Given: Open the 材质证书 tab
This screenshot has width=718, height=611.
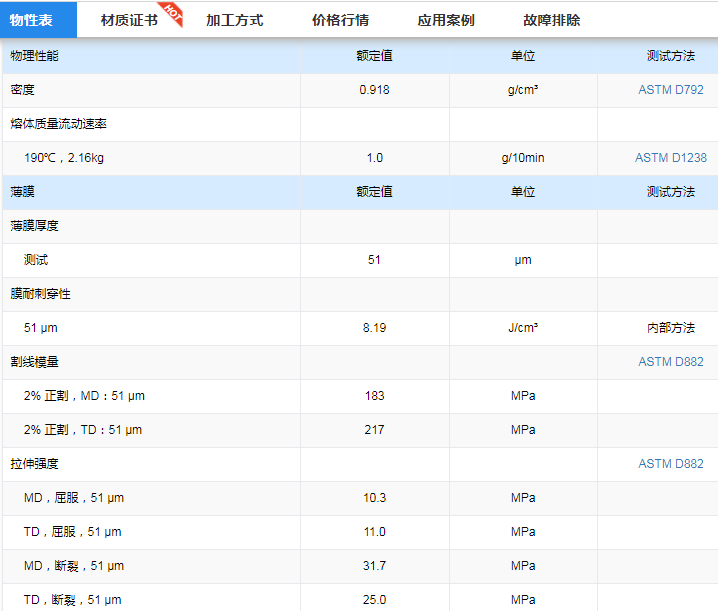Looking at the screenshot, I should tap(129, 20).
